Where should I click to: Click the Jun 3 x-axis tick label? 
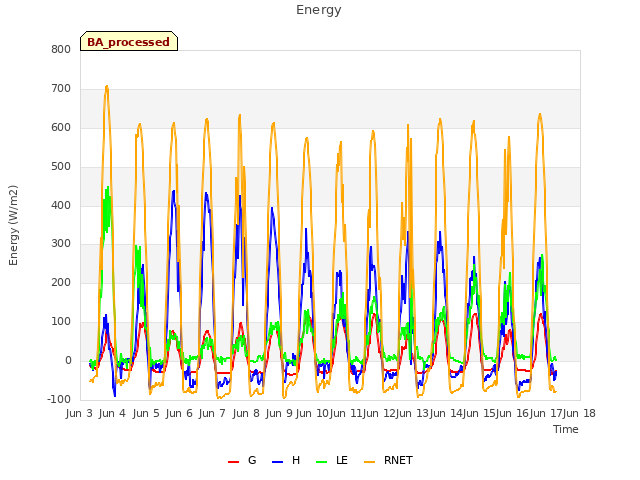pos(79,413)
